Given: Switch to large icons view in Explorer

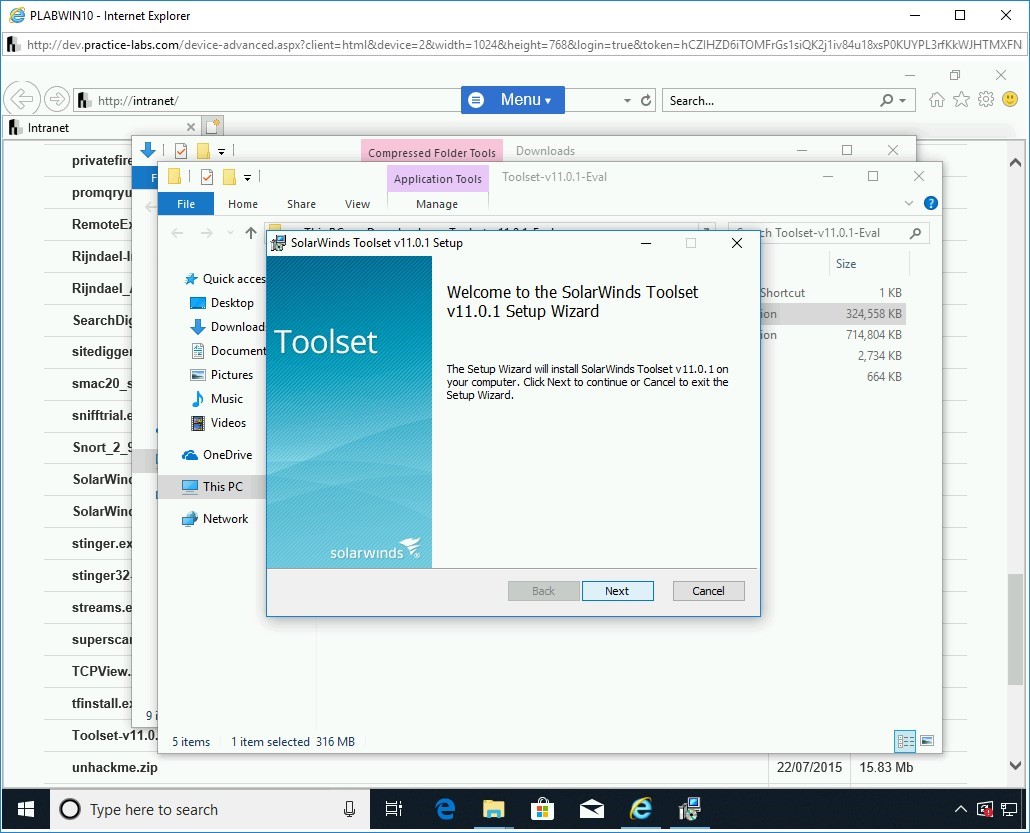Looking at the screenshot, I should point(927,741).
